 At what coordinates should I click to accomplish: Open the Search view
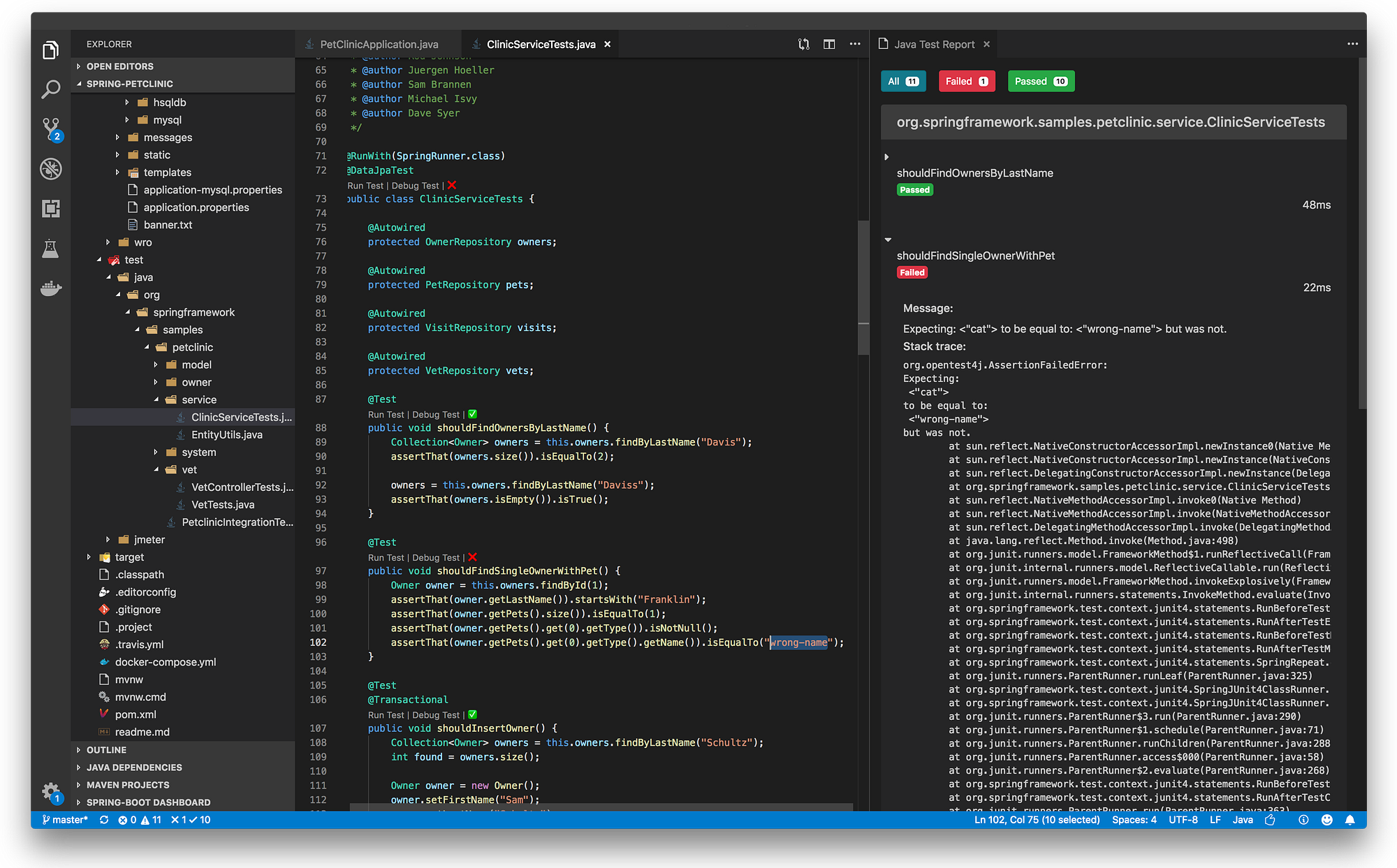[50, 88]
